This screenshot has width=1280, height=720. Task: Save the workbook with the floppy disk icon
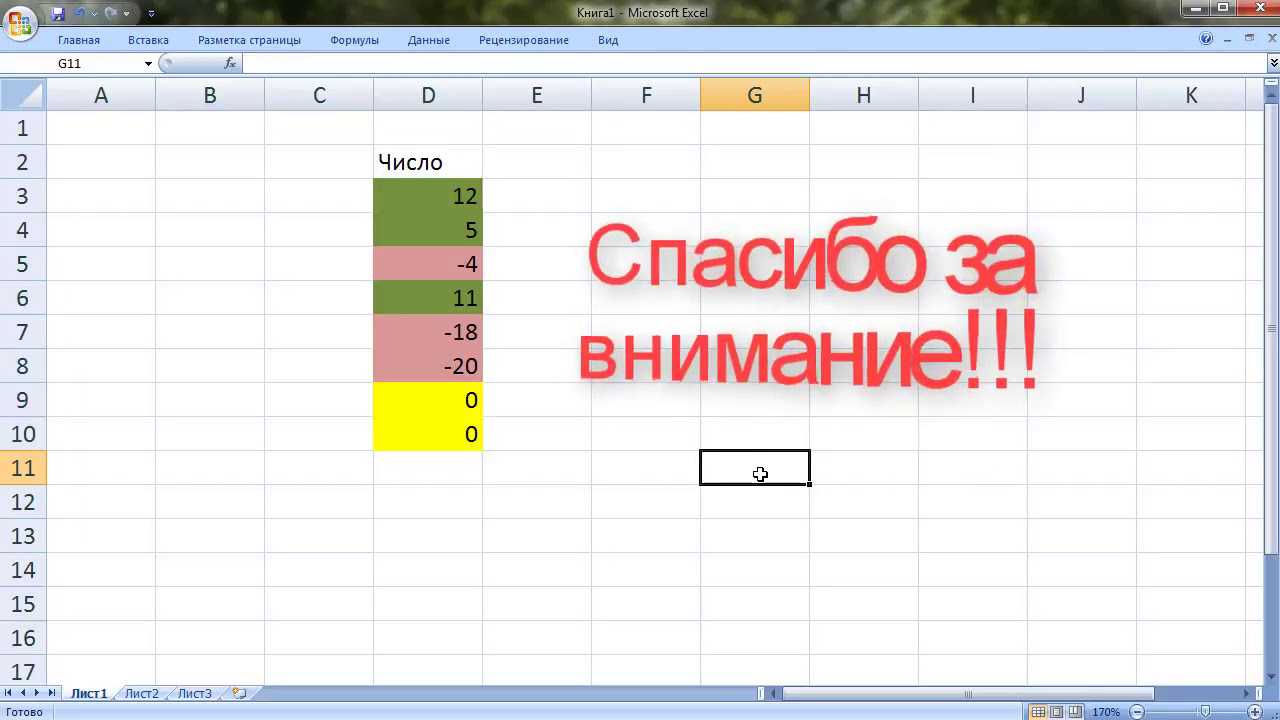tap(58, 13)
